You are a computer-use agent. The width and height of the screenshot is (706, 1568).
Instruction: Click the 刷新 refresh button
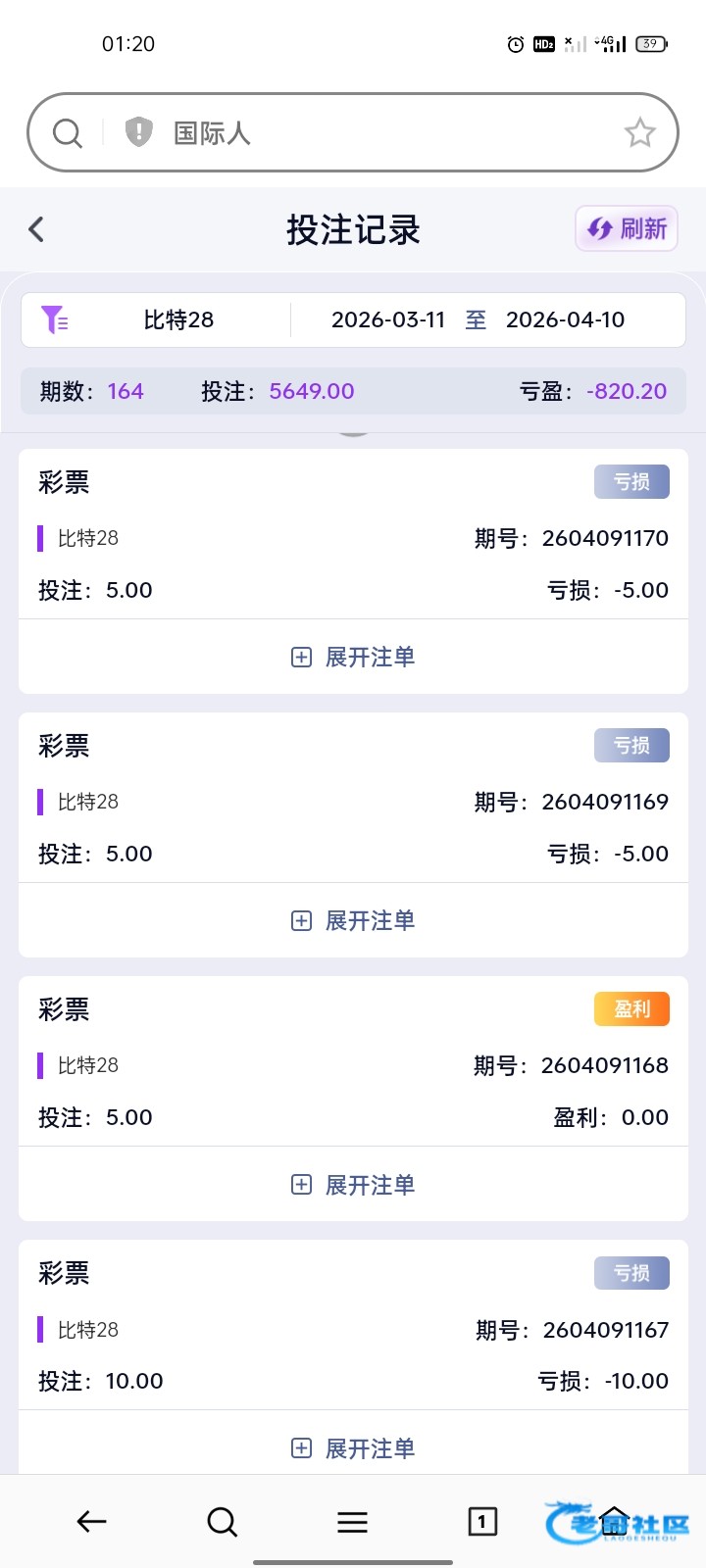pyautogui.click(x=627, y=229)
